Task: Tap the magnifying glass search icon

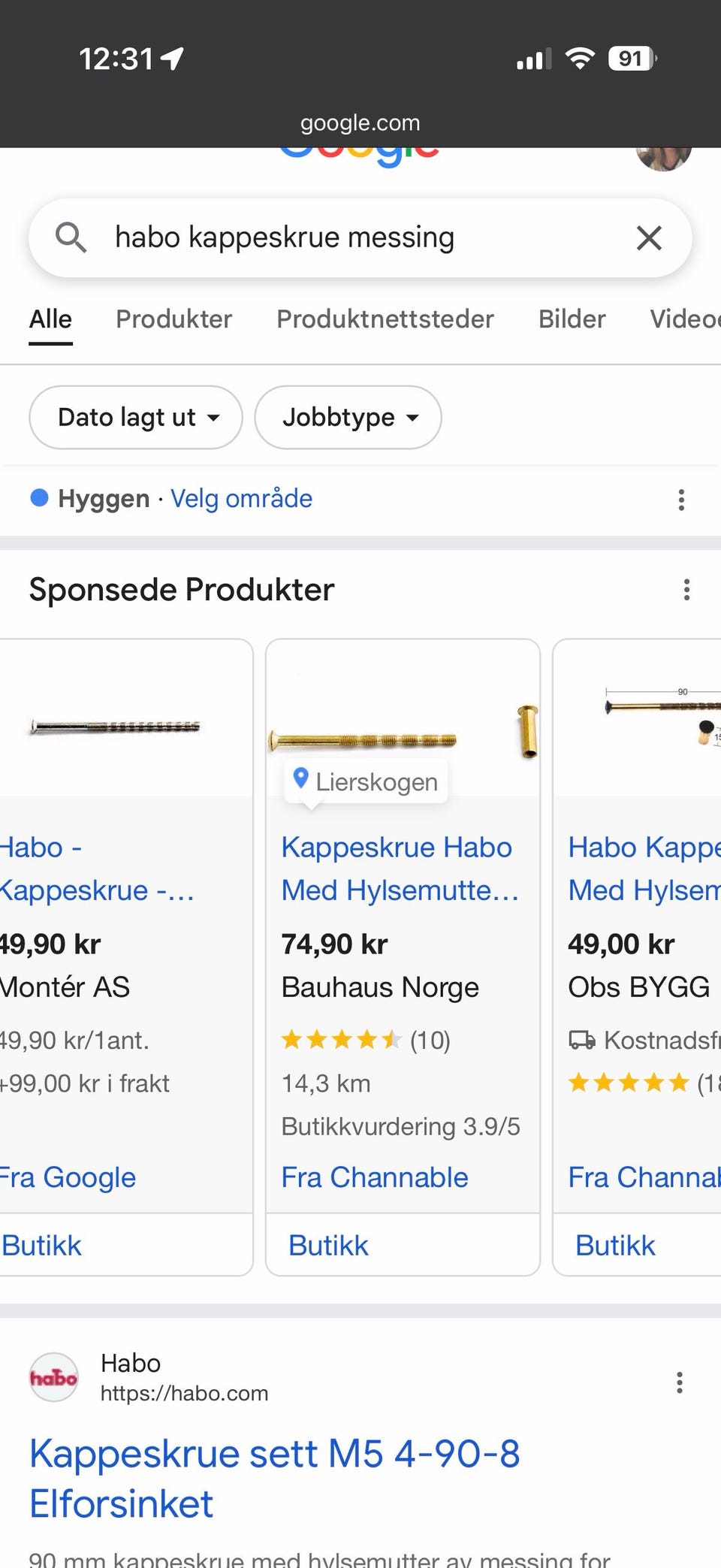Action: 71,237
